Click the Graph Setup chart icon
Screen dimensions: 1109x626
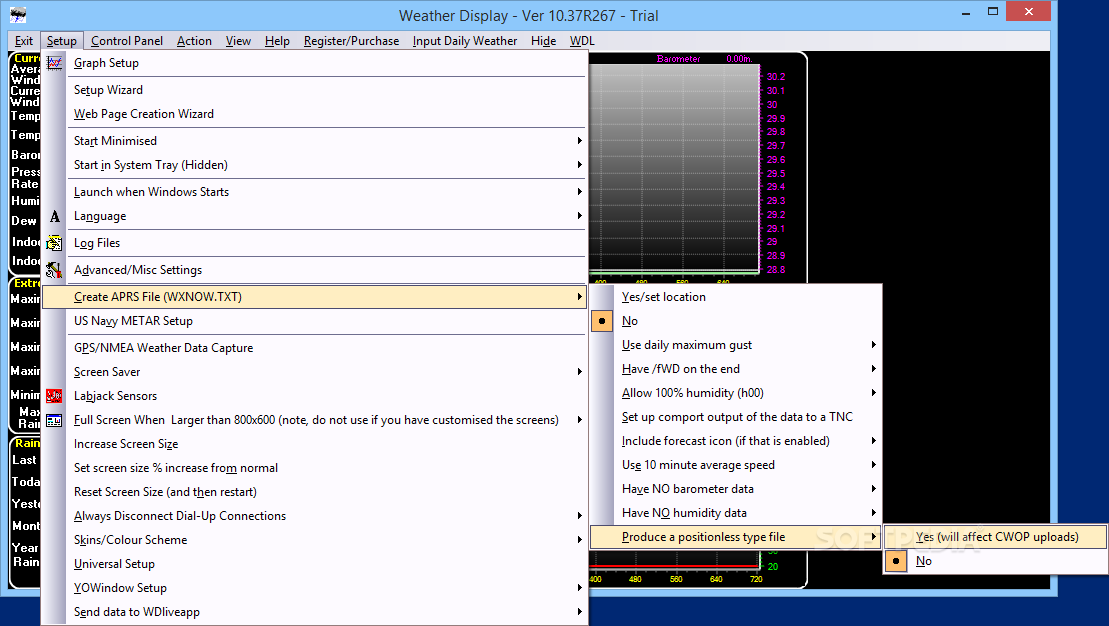point(54,63)
